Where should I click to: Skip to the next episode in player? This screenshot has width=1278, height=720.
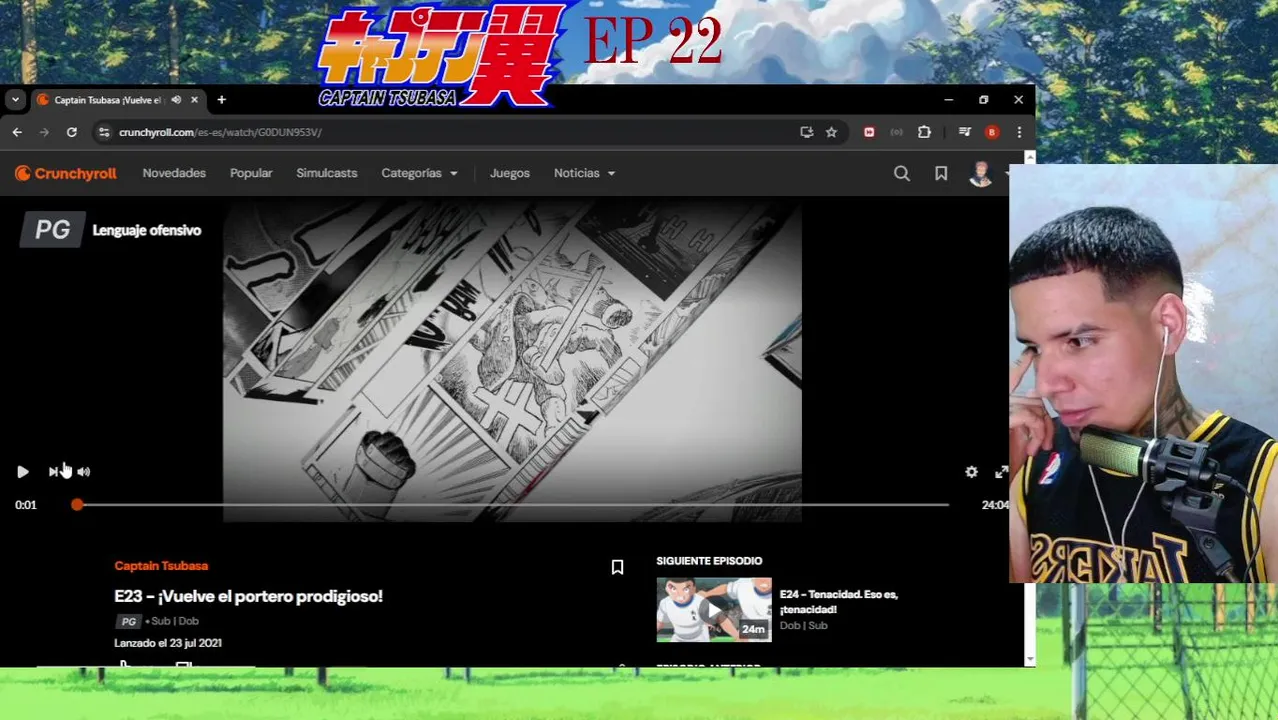pyautogui.click(x=54, y=472)
